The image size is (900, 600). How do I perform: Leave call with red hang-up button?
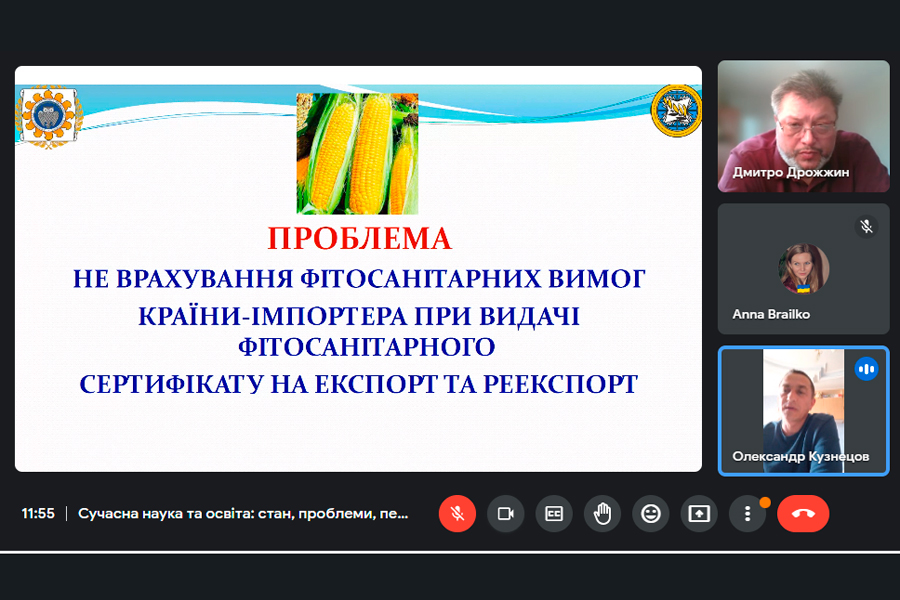[803, 513]
